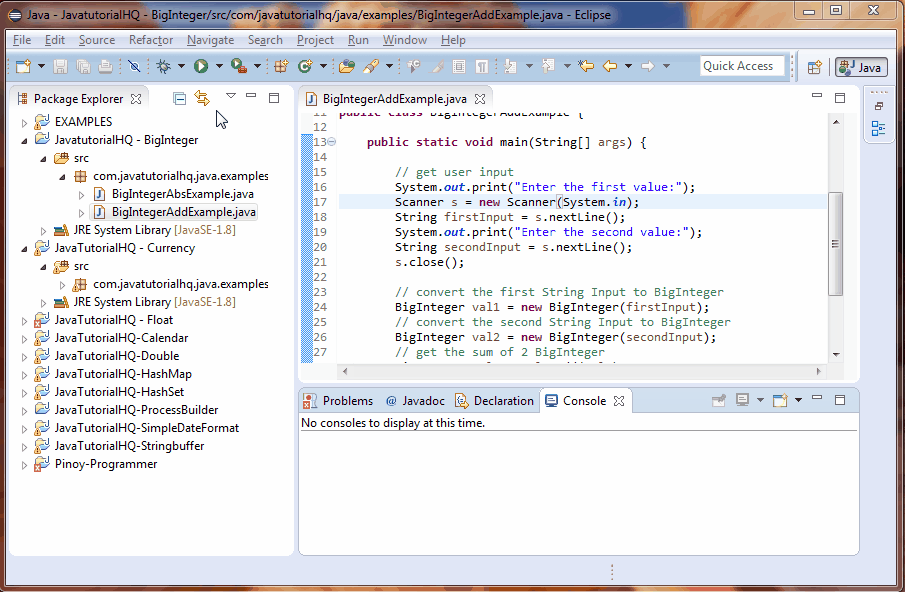The image size is (905, 592).
Task: Click the New Java Class icon
Action: pyautogui.click(x=305, y=66)
